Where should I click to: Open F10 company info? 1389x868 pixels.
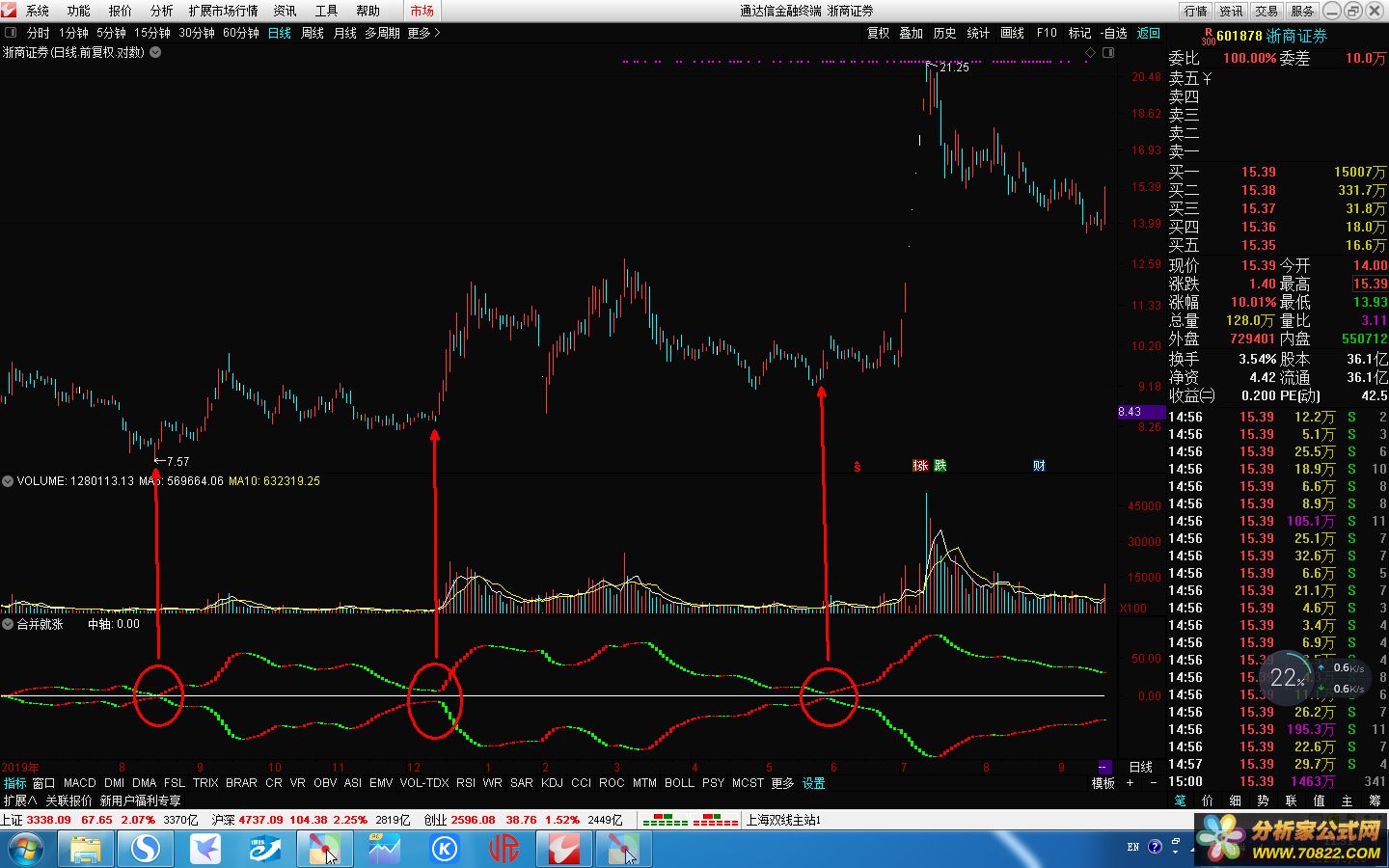pos(1047,33)
